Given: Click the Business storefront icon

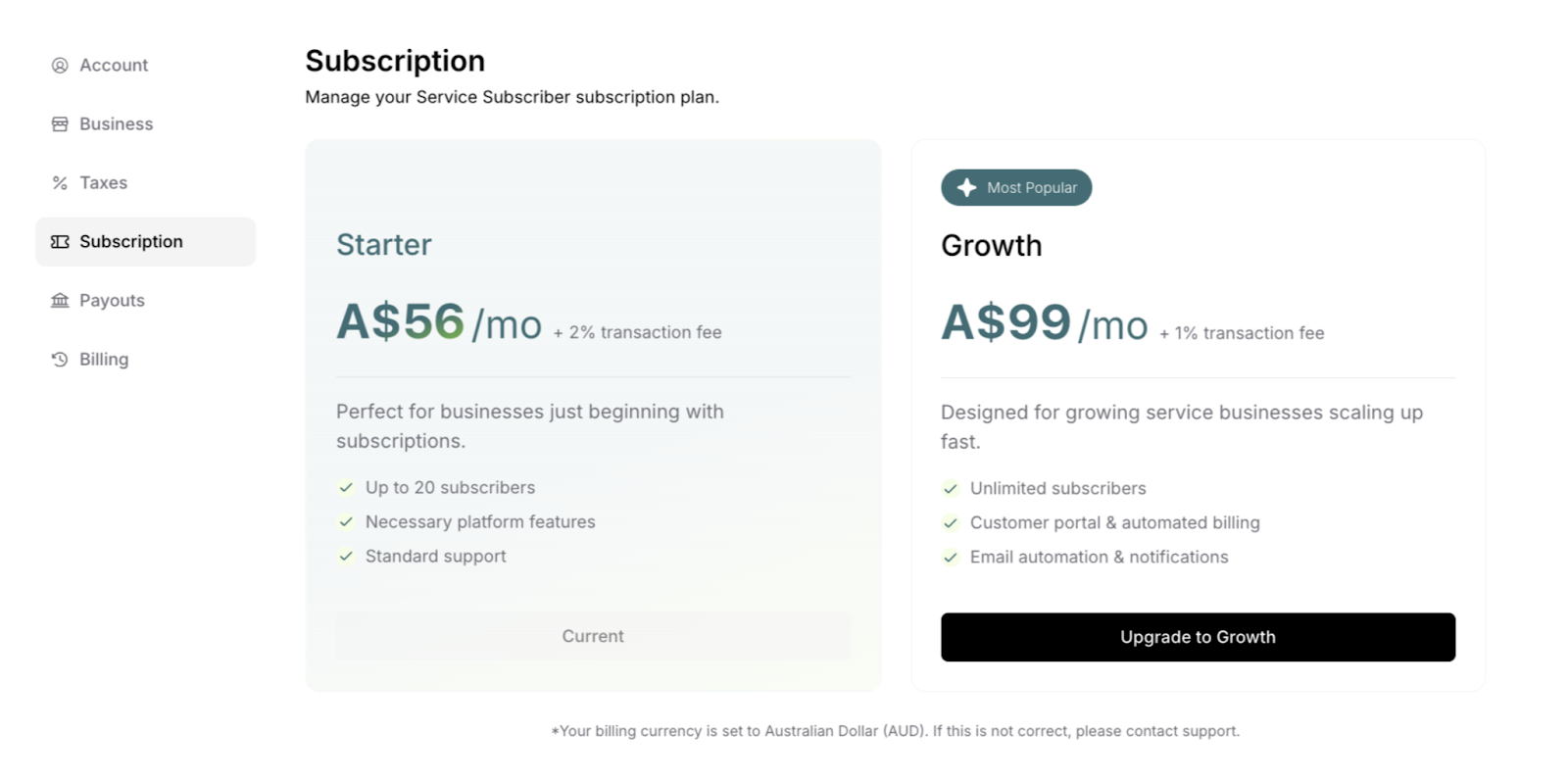Looking at the screenshot, I should (60, 124).
